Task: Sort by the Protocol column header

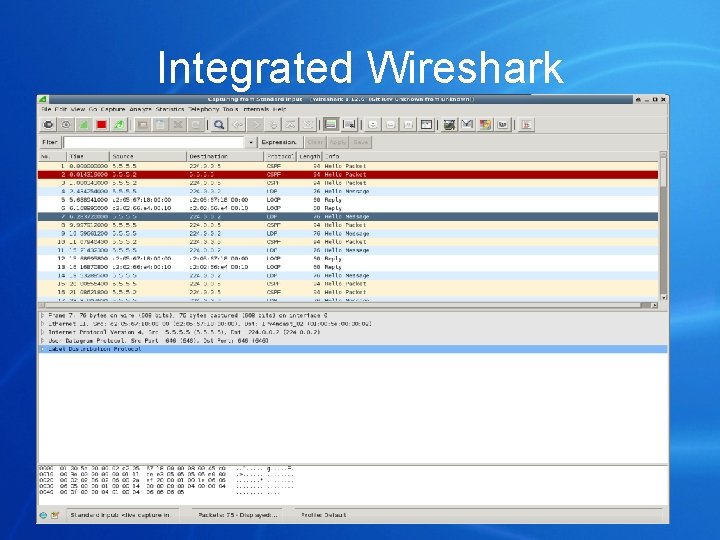Action: pos(280,157)
